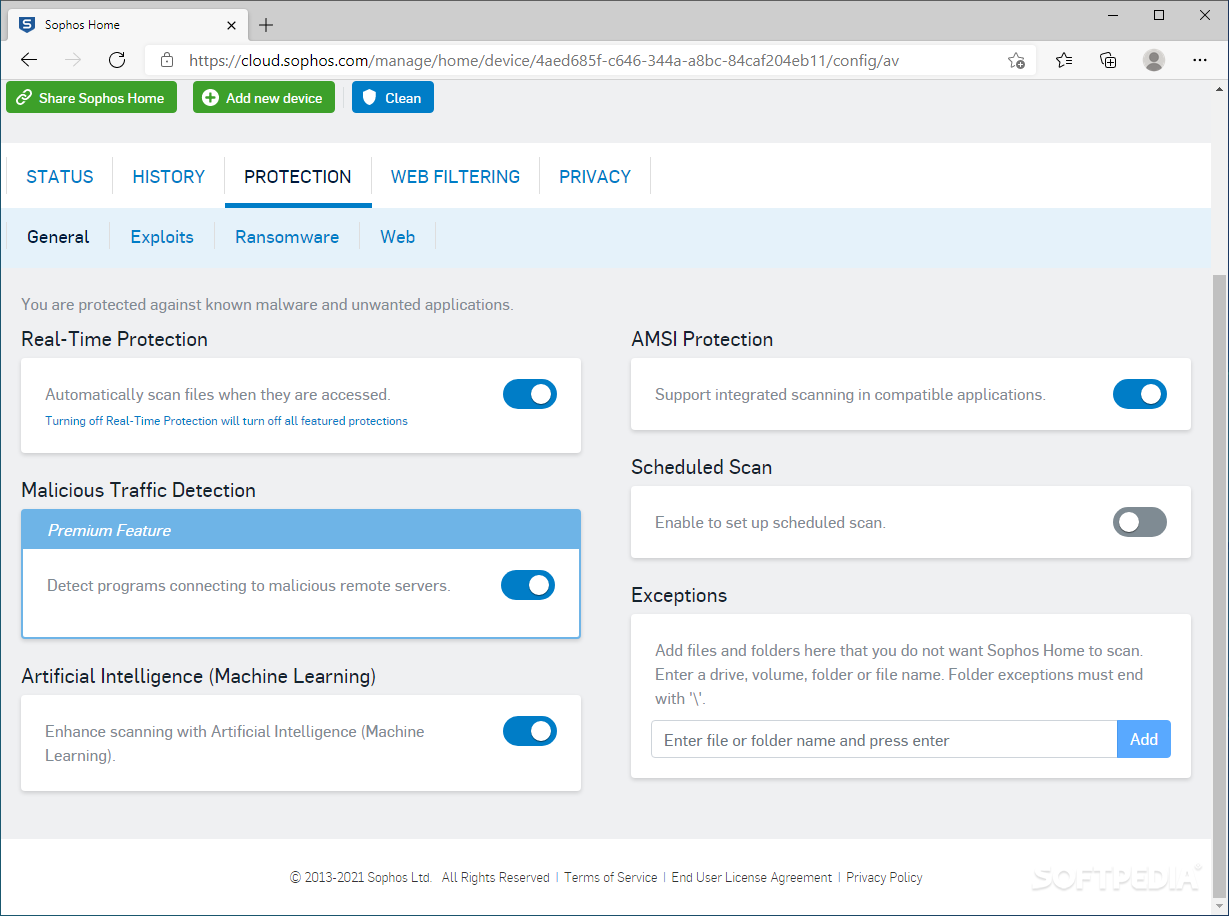
Task: Open the WEB FILTERING tab
Action: click(455, 177)
